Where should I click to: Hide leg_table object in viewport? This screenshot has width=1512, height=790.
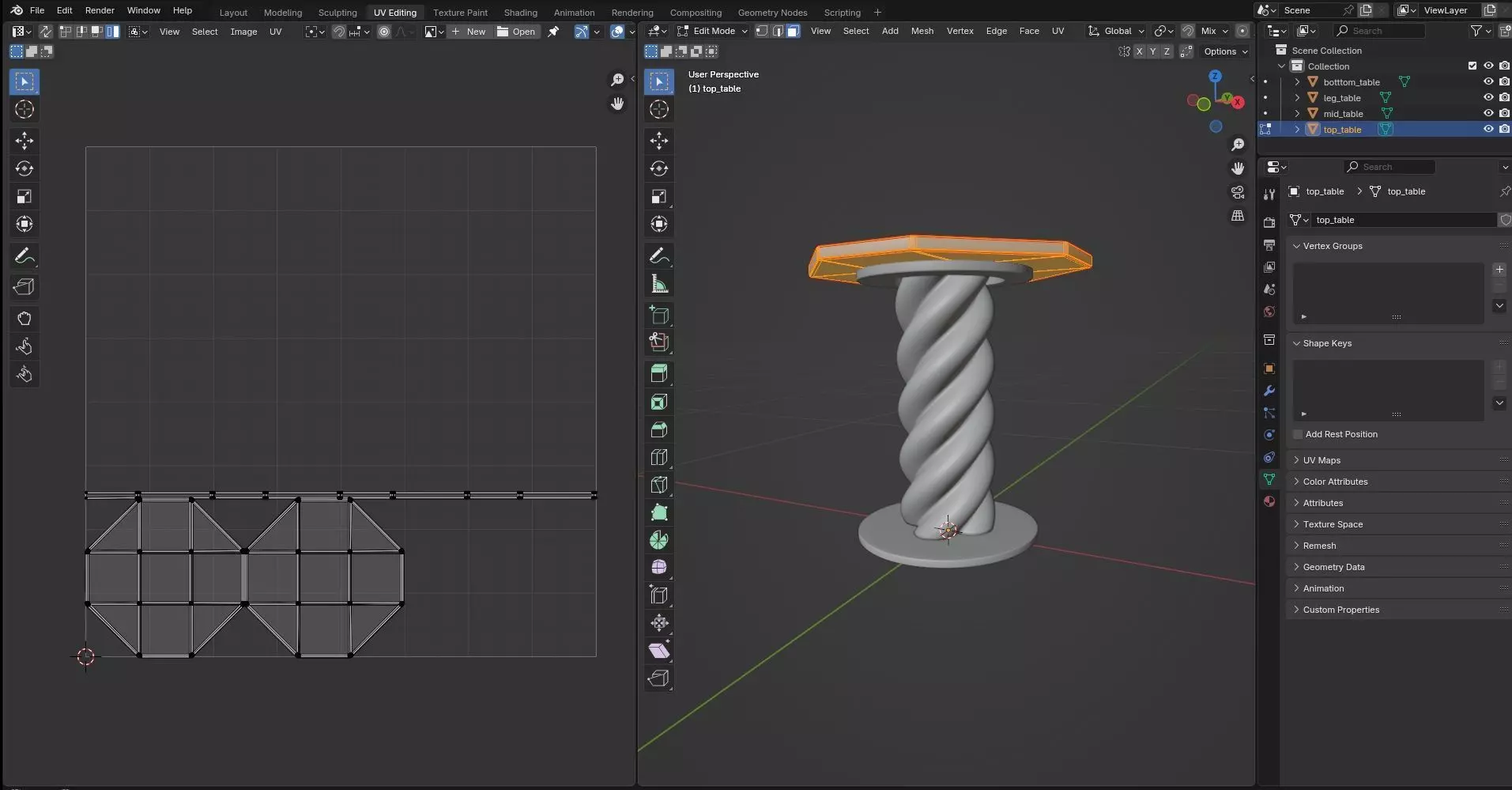point(1488,97)
